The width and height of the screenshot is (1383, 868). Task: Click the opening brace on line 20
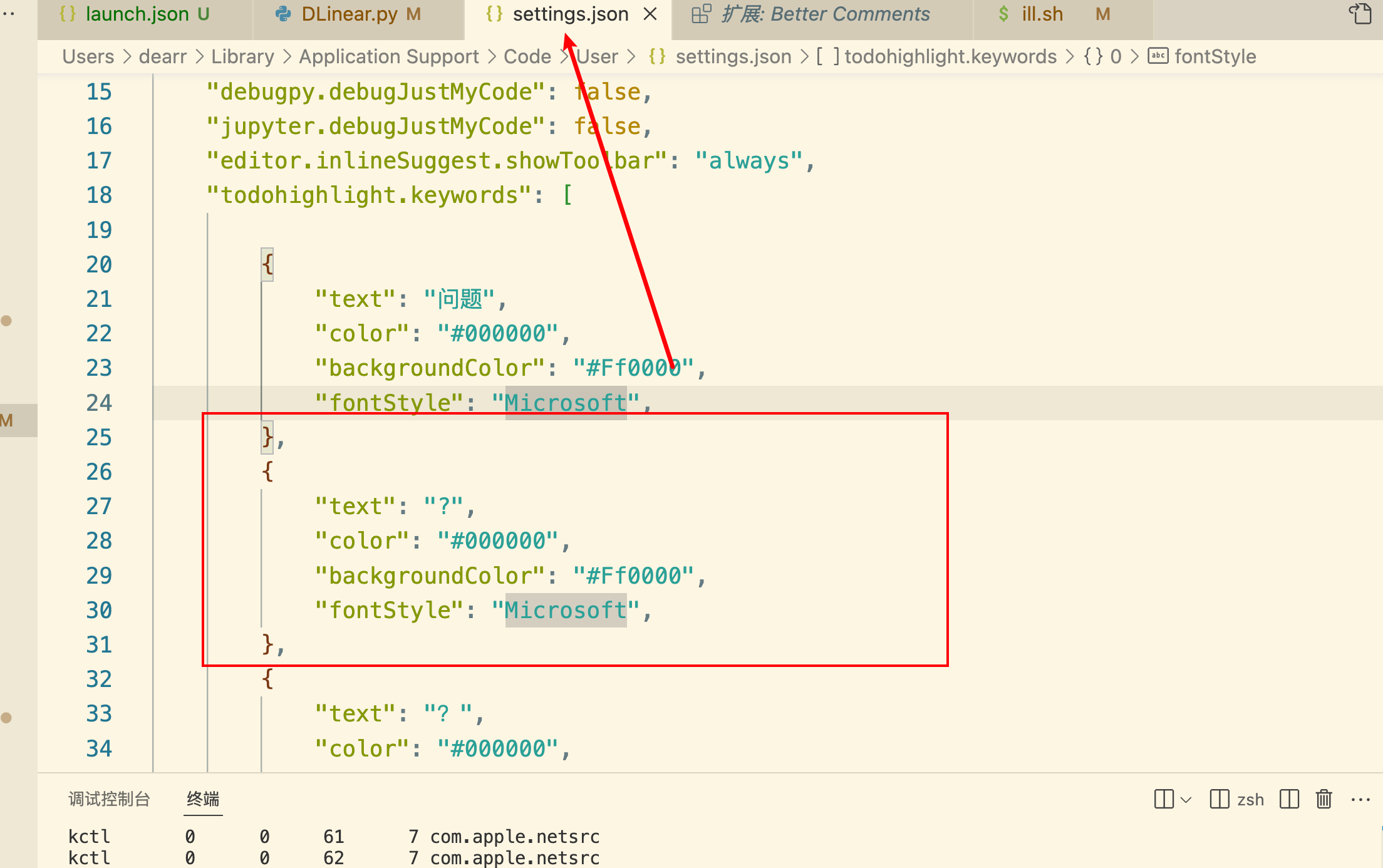(267, 264)
